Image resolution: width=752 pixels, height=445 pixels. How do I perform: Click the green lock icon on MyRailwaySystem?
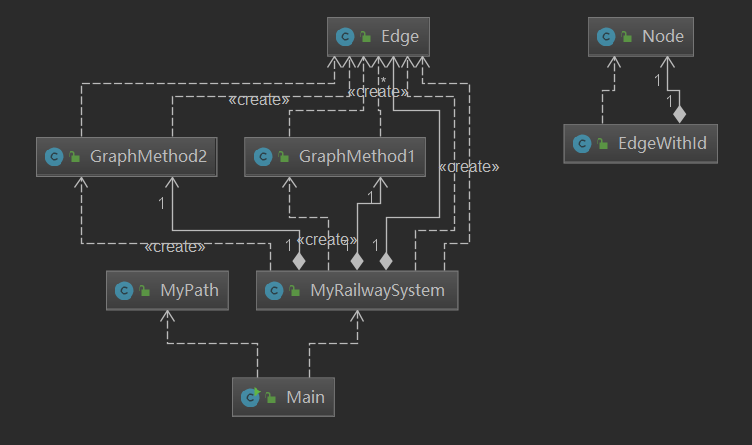[x=294, y=291]
